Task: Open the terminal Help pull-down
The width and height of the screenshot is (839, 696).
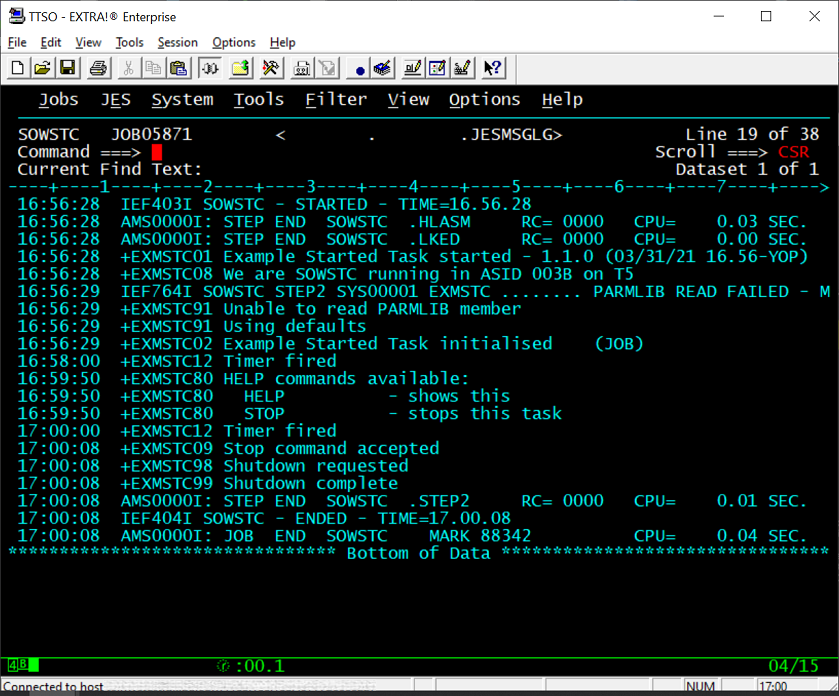Action: pos(562,100)
